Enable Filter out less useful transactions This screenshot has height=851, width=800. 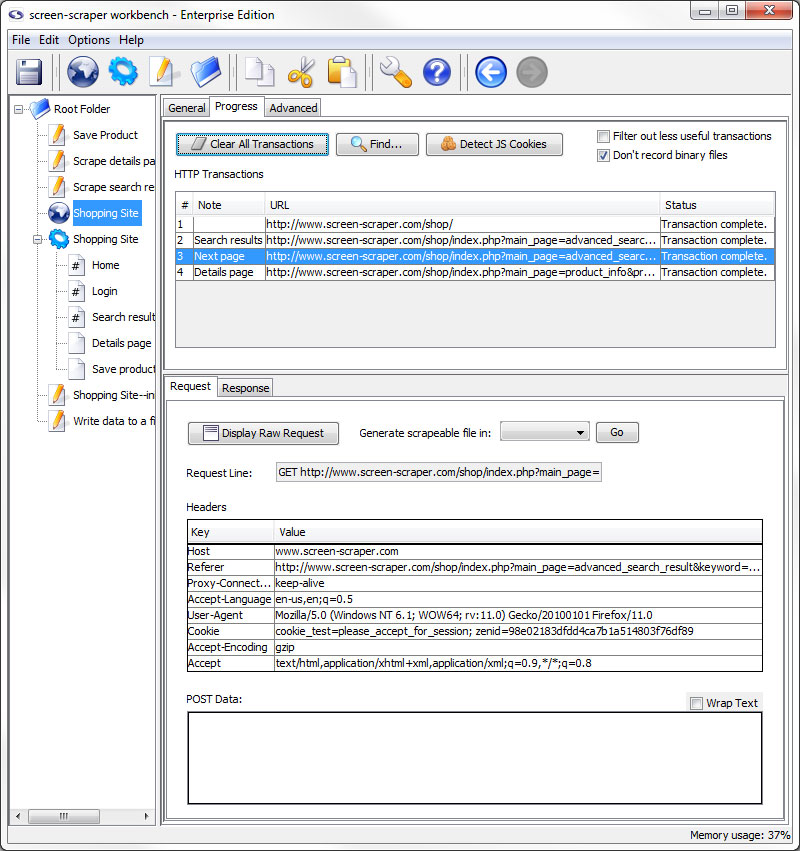click(x=603, y=136)
